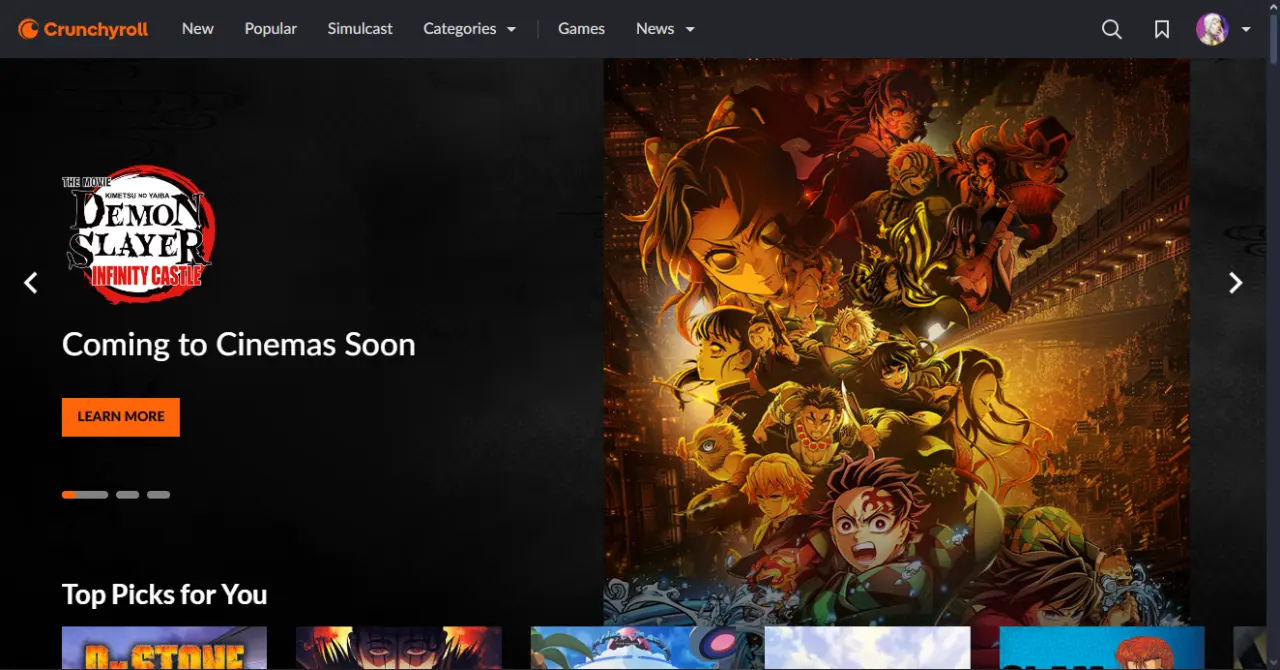
Task: Click the LEARN MORE button
Action: pos(121,417)
